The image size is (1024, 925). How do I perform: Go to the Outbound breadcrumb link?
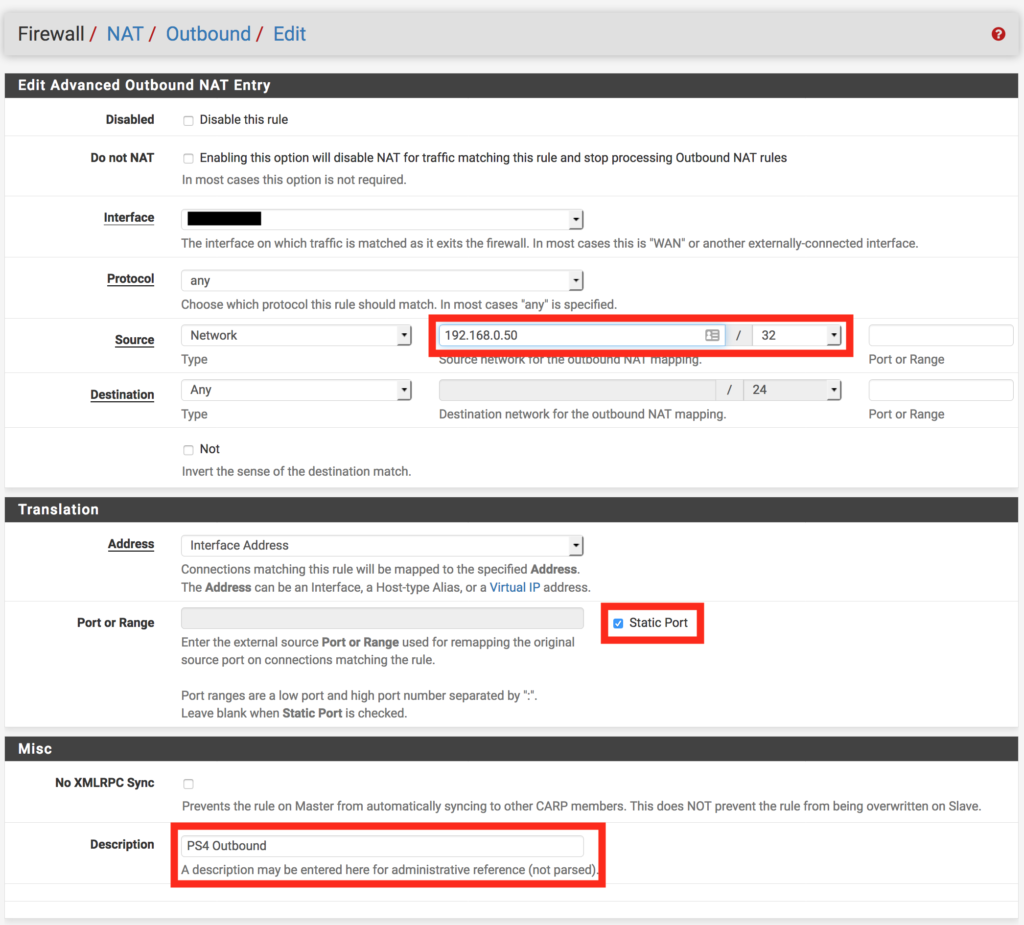[x=208, y=34]
